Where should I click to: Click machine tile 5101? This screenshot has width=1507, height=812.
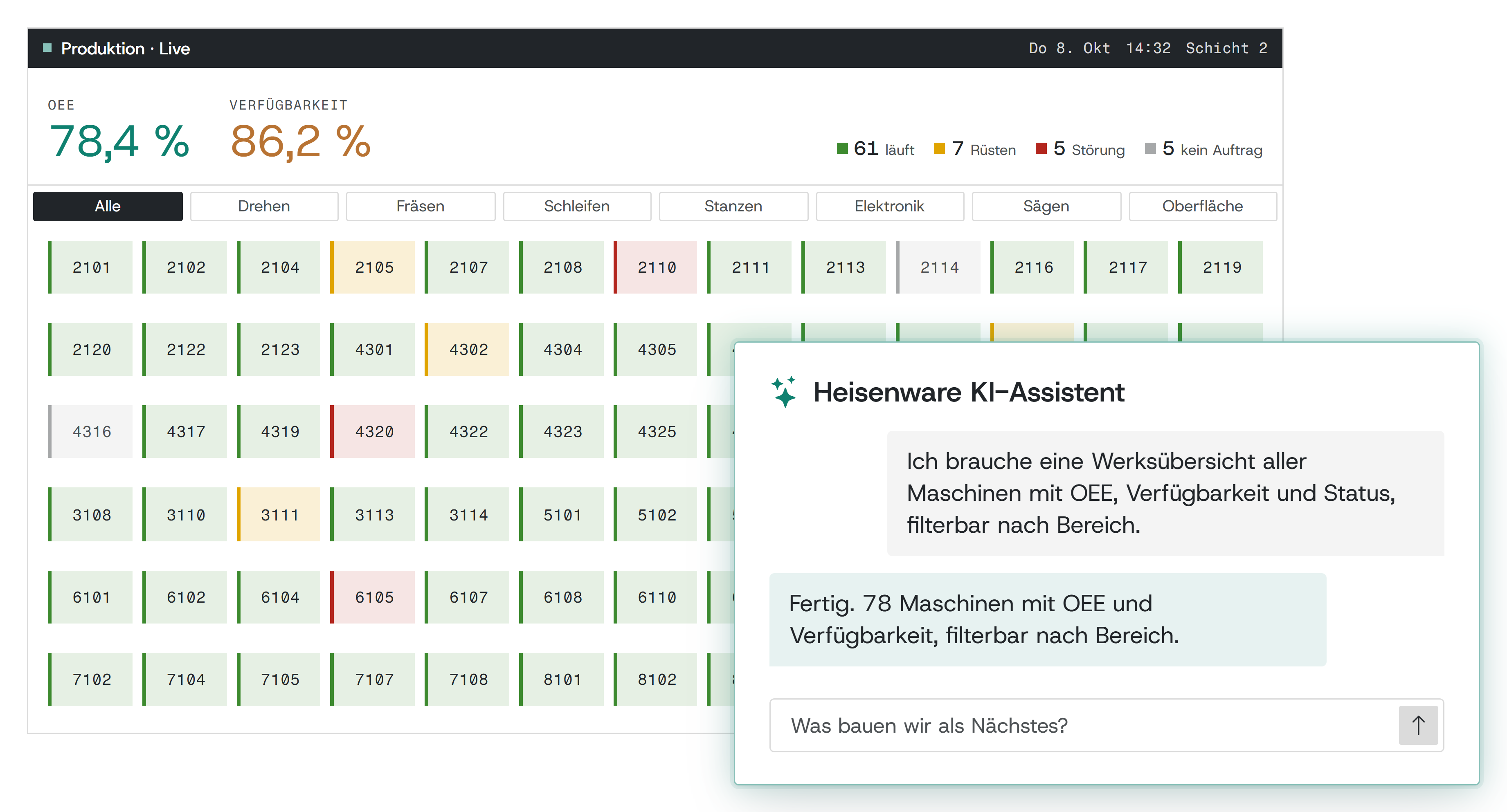pyautogui.click(x=561, y=514)
